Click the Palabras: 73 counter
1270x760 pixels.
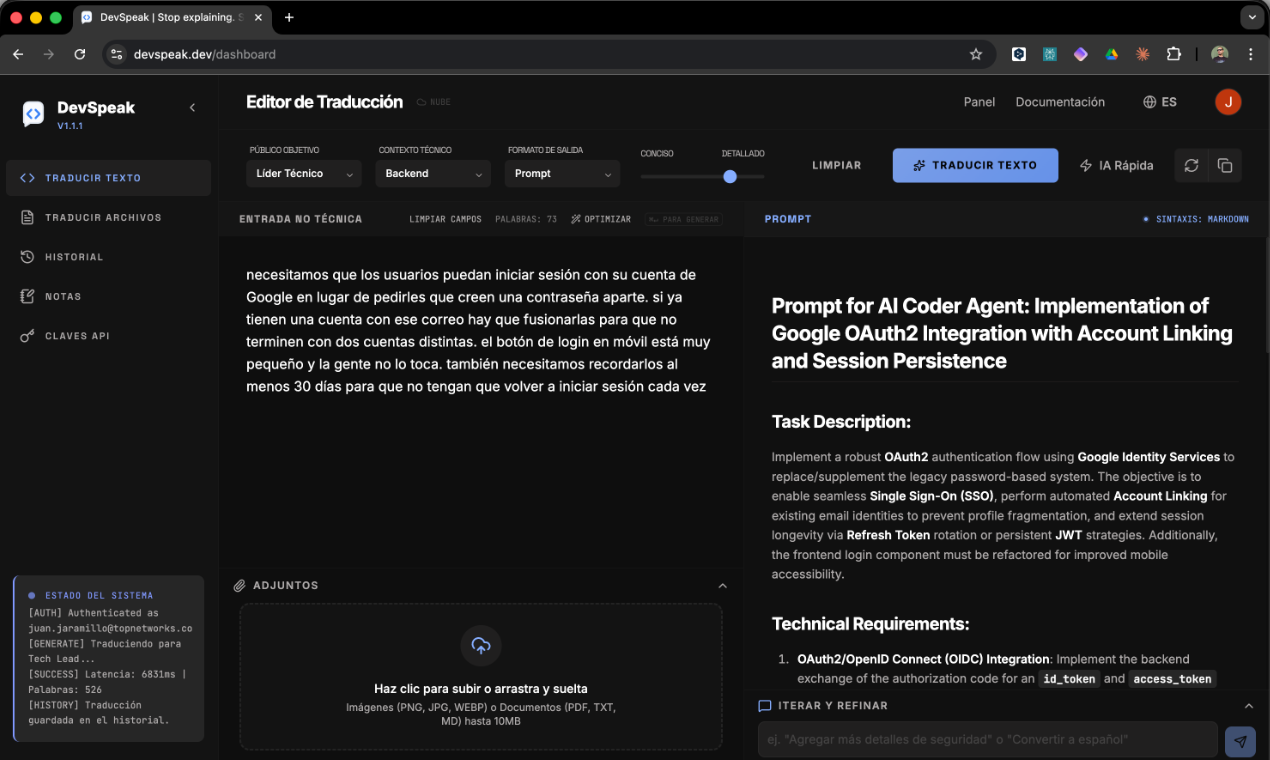(x=526, y=219)
